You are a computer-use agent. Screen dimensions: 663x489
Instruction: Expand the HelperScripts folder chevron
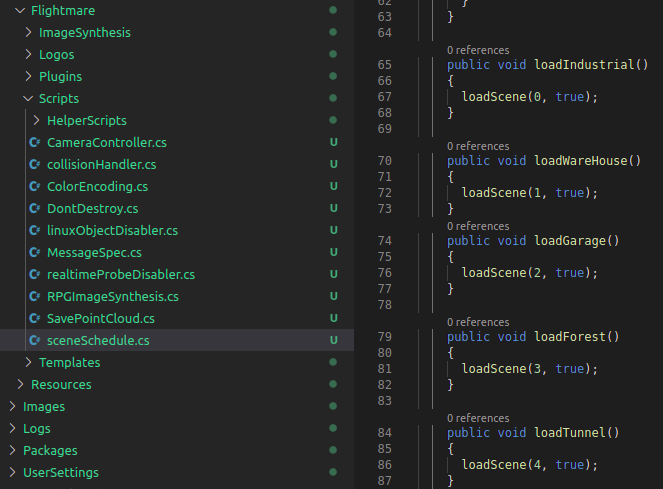(36, 121)
